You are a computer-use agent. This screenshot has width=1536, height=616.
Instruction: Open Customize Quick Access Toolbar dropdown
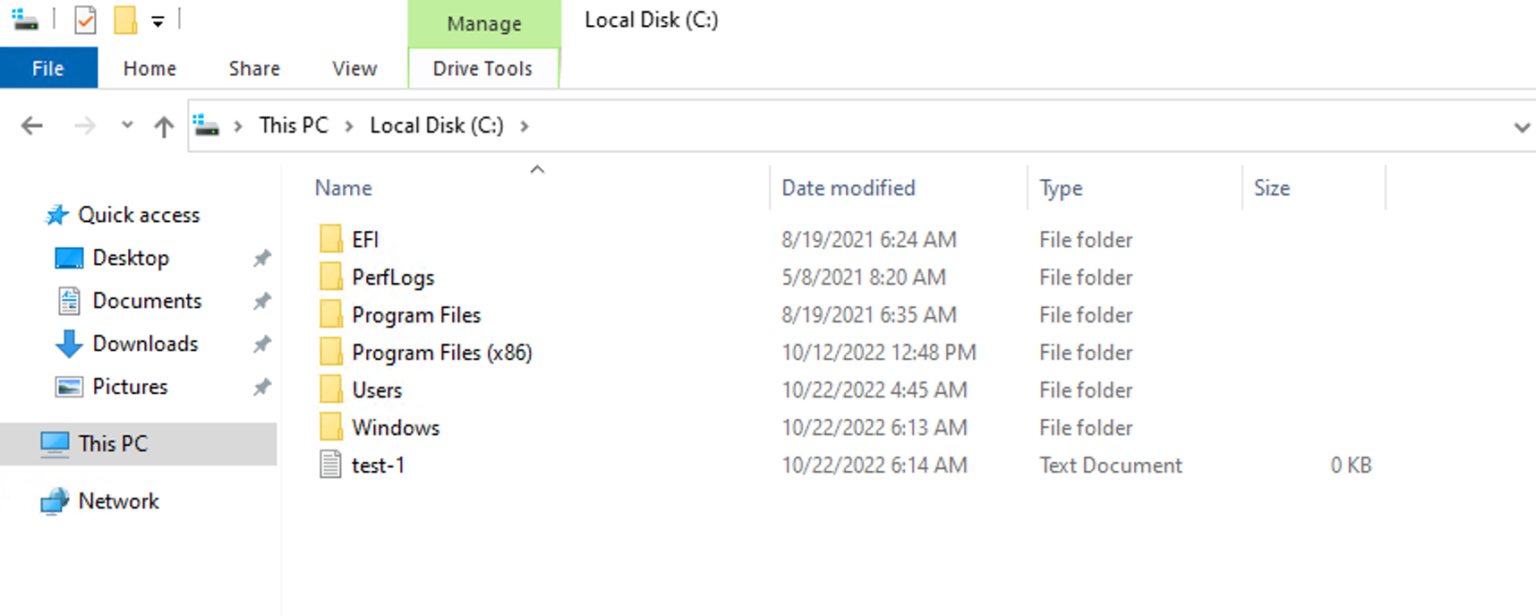point(158,21)
